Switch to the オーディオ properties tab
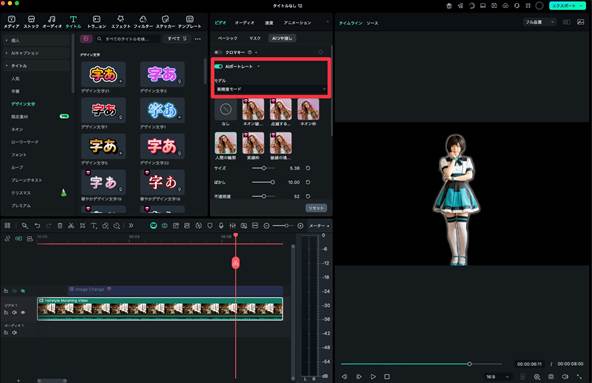 (245, 23)
